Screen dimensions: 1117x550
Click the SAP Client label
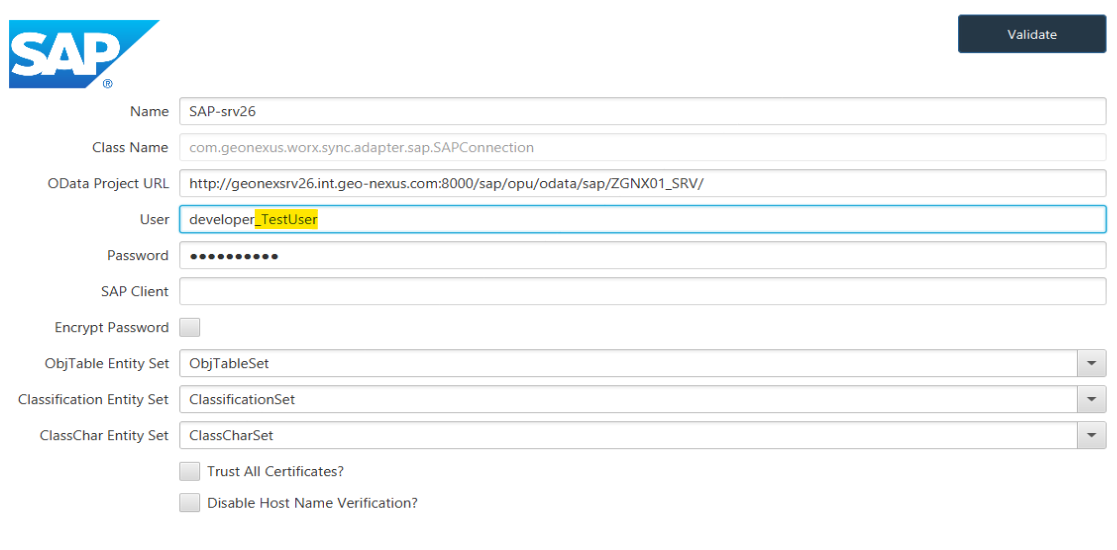(x=135, y=291)
